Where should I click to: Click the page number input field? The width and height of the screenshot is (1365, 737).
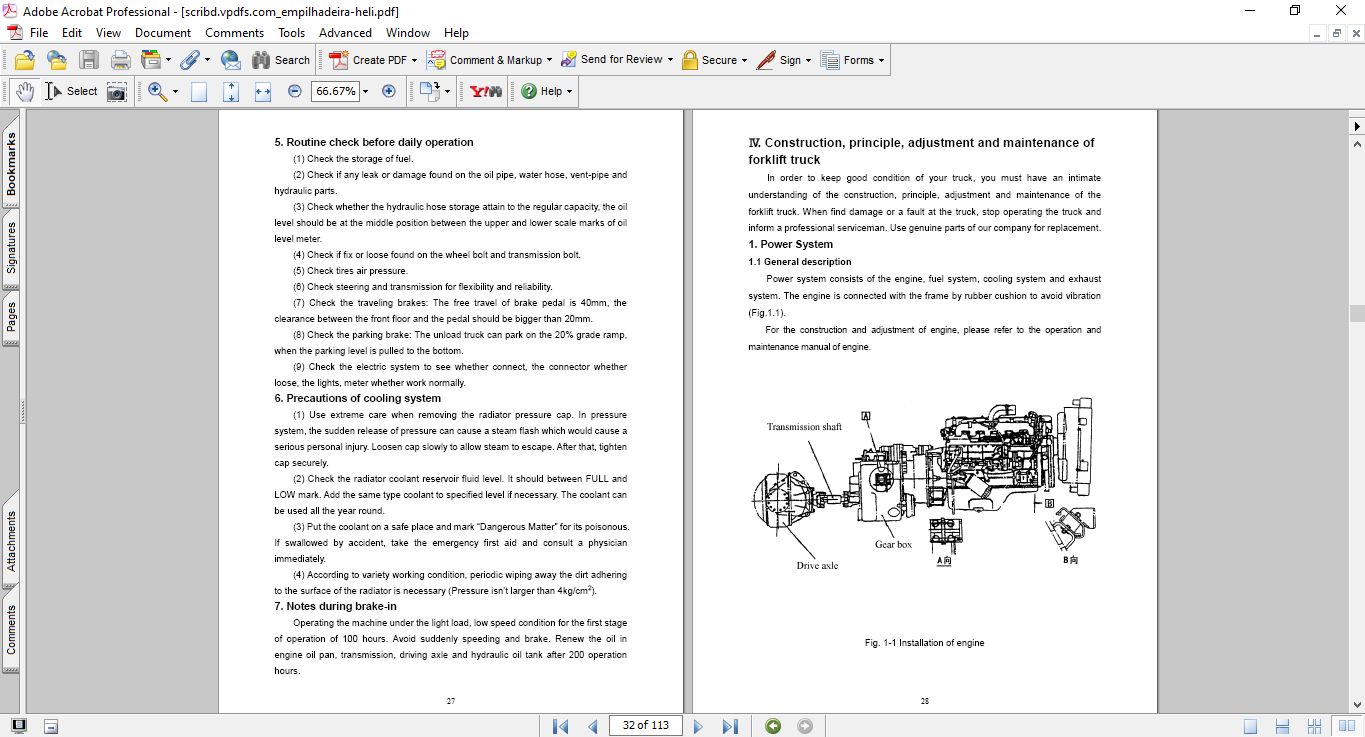click(x=645, y=725)
